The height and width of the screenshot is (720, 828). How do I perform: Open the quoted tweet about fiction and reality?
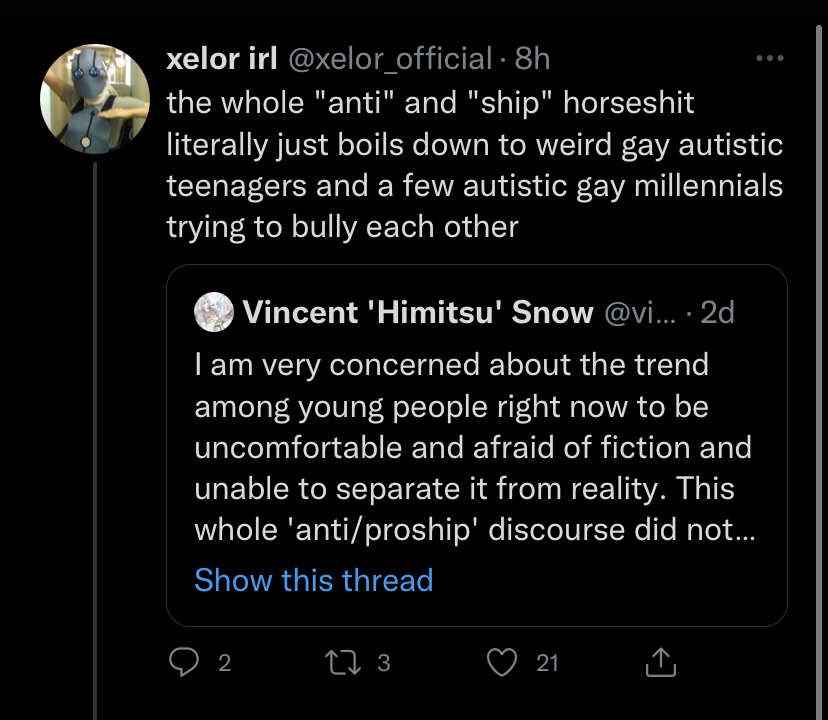pos(474,445)
